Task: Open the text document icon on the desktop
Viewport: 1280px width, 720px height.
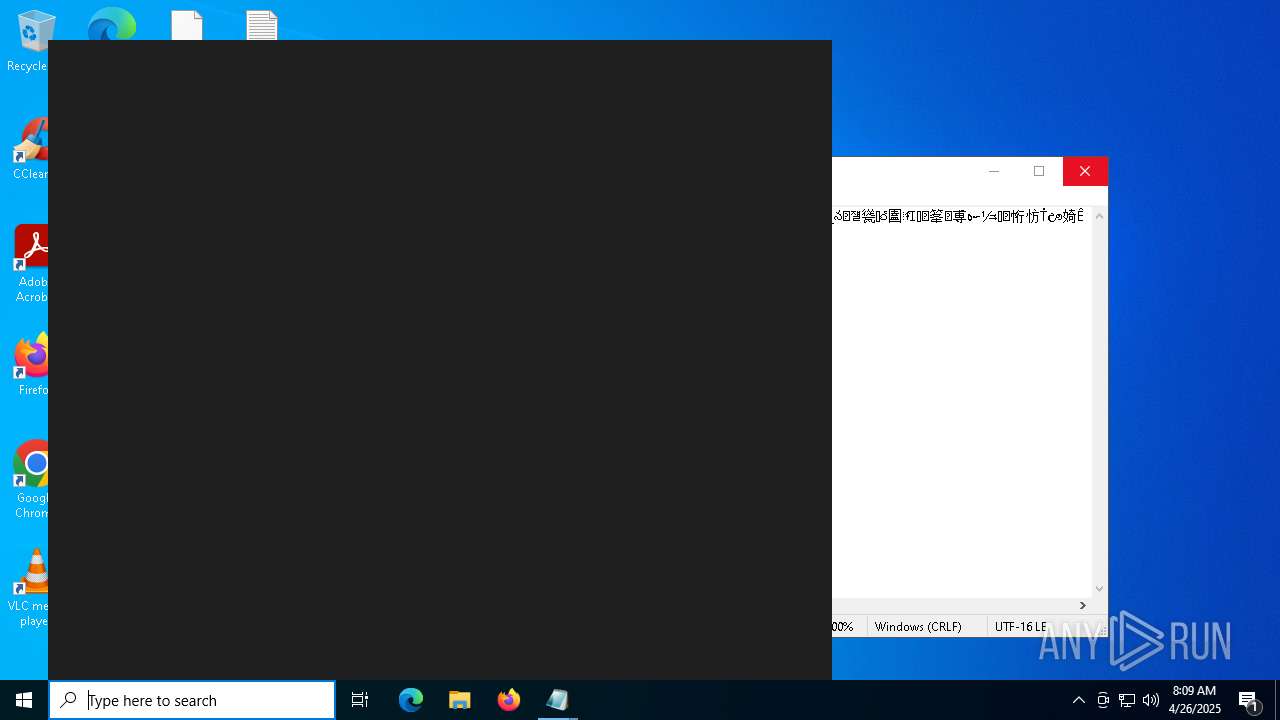Action: click(x=262, y=25)
